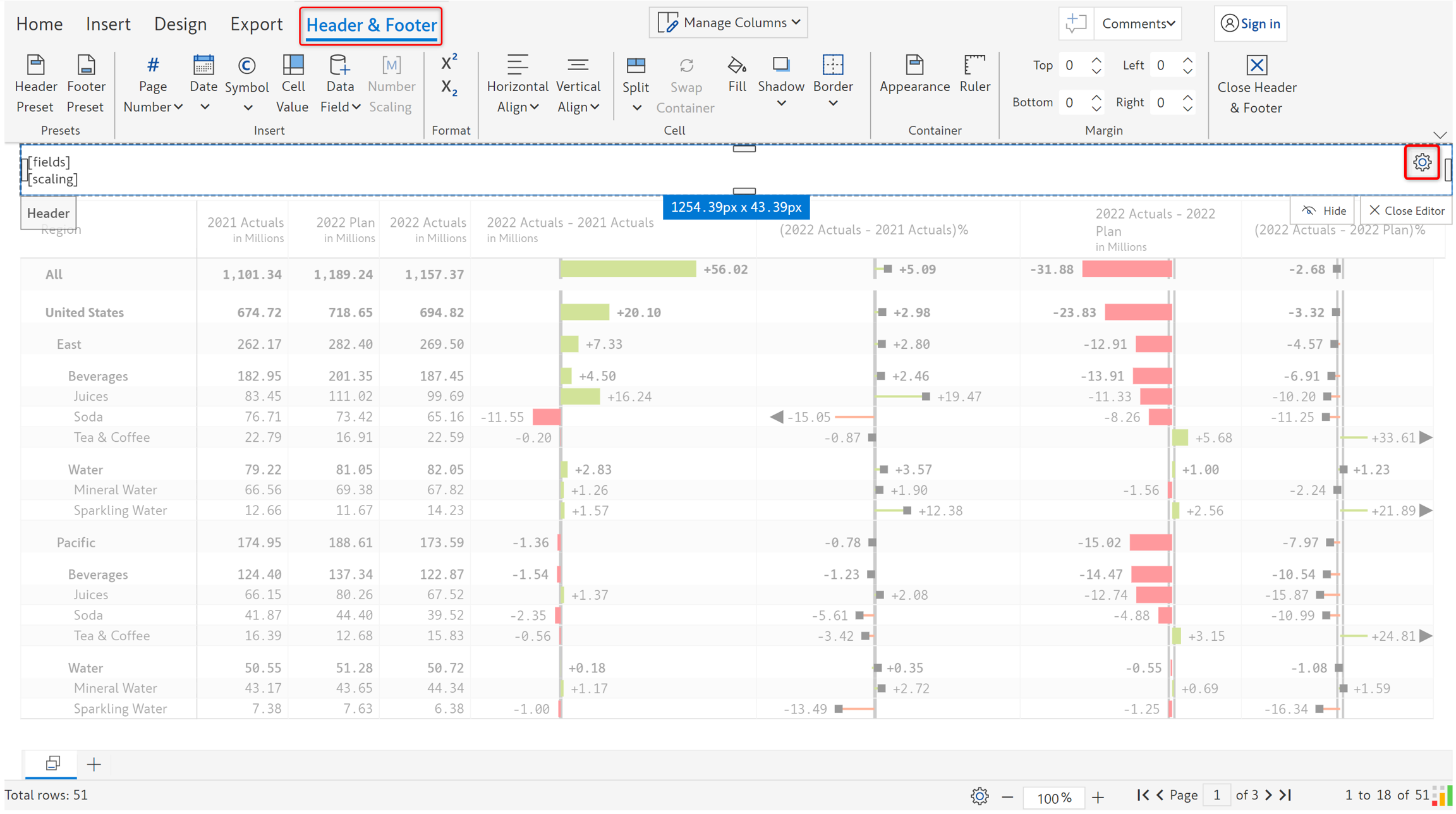Open header settings gear icon

[1422, 162]
